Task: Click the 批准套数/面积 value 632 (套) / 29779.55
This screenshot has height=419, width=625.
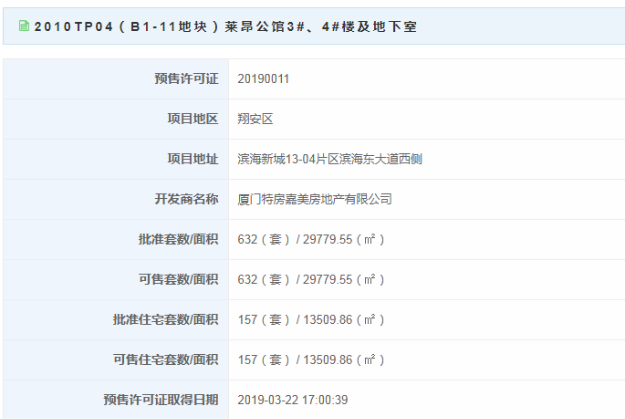Action: 311,239
